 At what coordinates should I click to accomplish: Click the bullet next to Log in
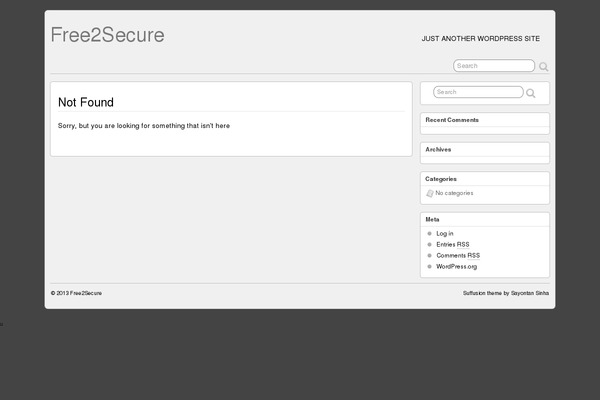click(x=430, y=233)
